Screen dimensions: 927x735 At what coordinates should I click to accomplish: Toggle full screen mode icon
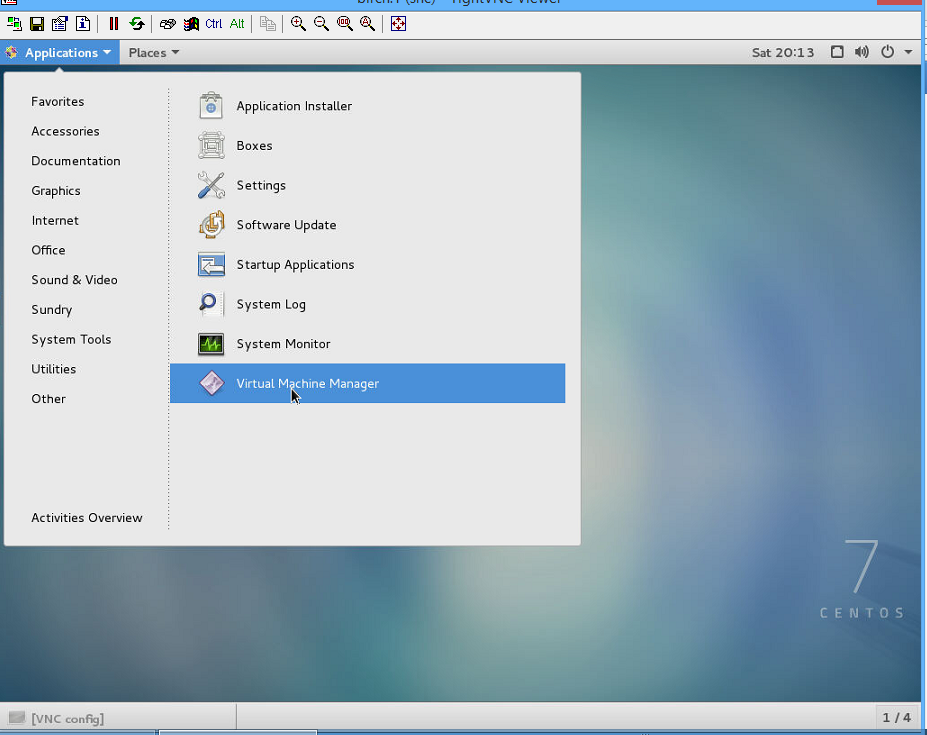[398, 24]
